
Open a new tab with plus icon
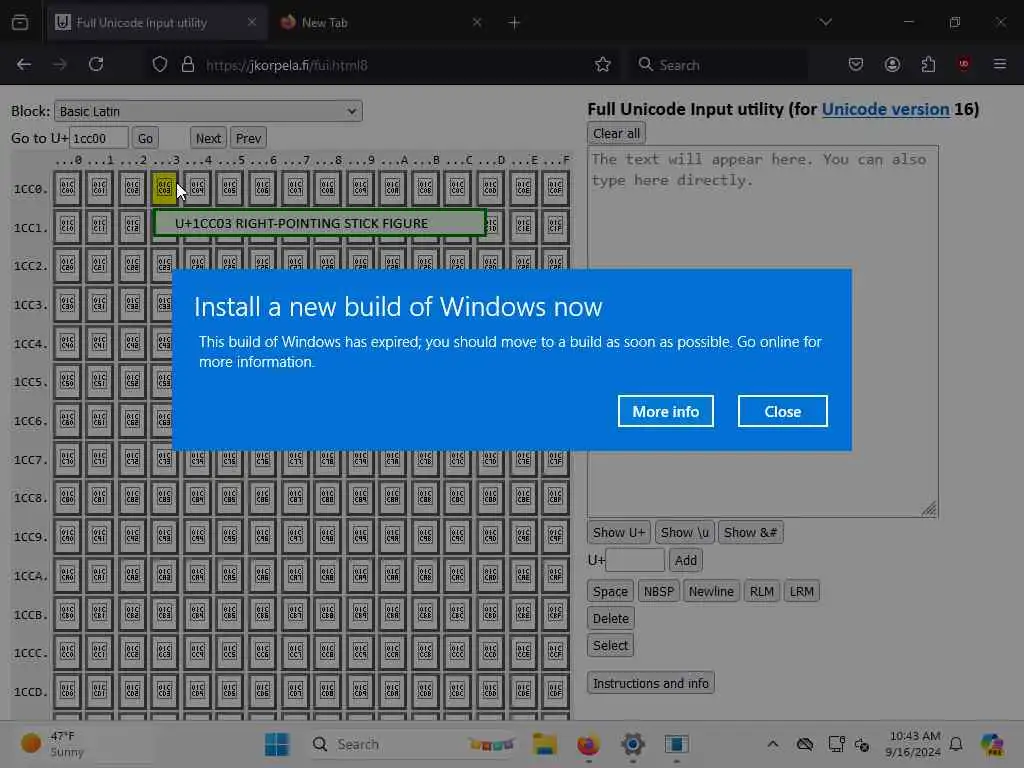tap(514, 23)
